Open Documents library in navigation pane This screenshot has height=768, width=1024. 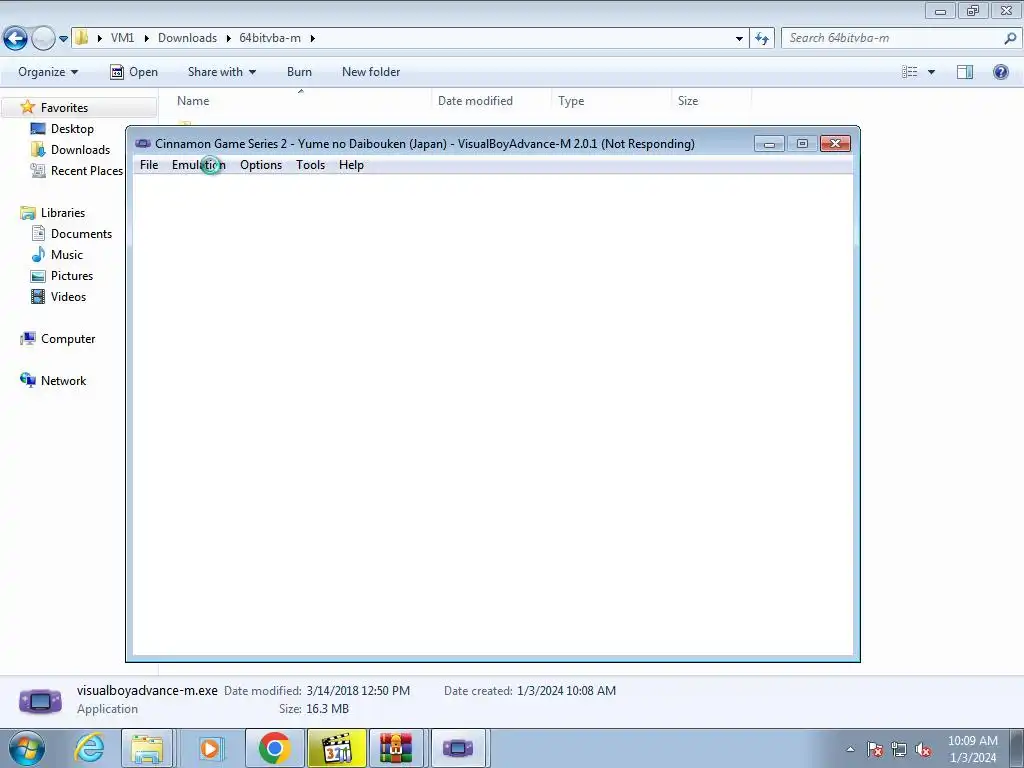81,234
